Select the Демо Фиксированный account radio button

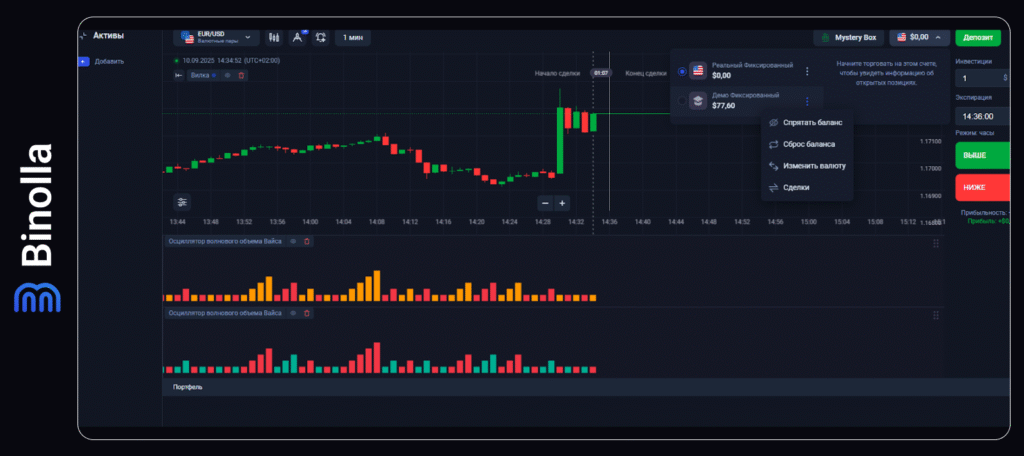point(681,100)
